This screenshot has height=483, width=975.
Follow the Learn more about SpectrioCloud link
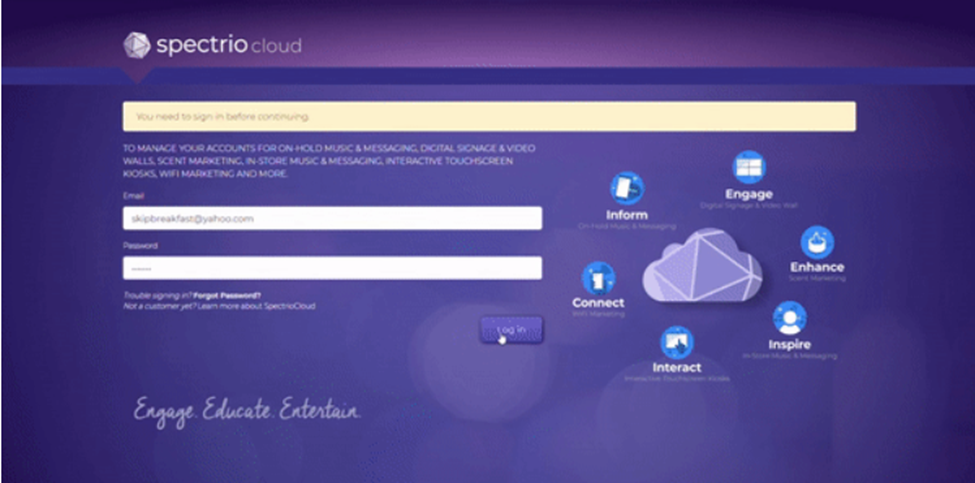[x=256, y=306]
